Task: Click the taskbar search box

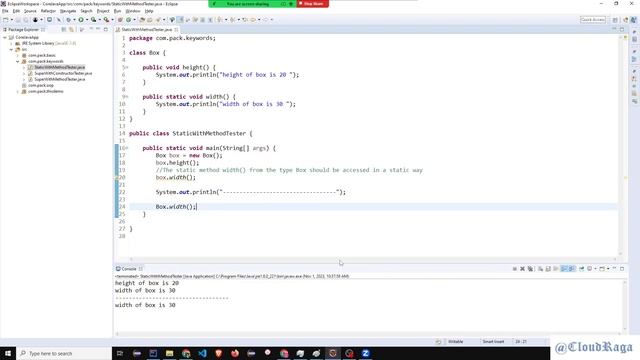Action: [64, 353]
